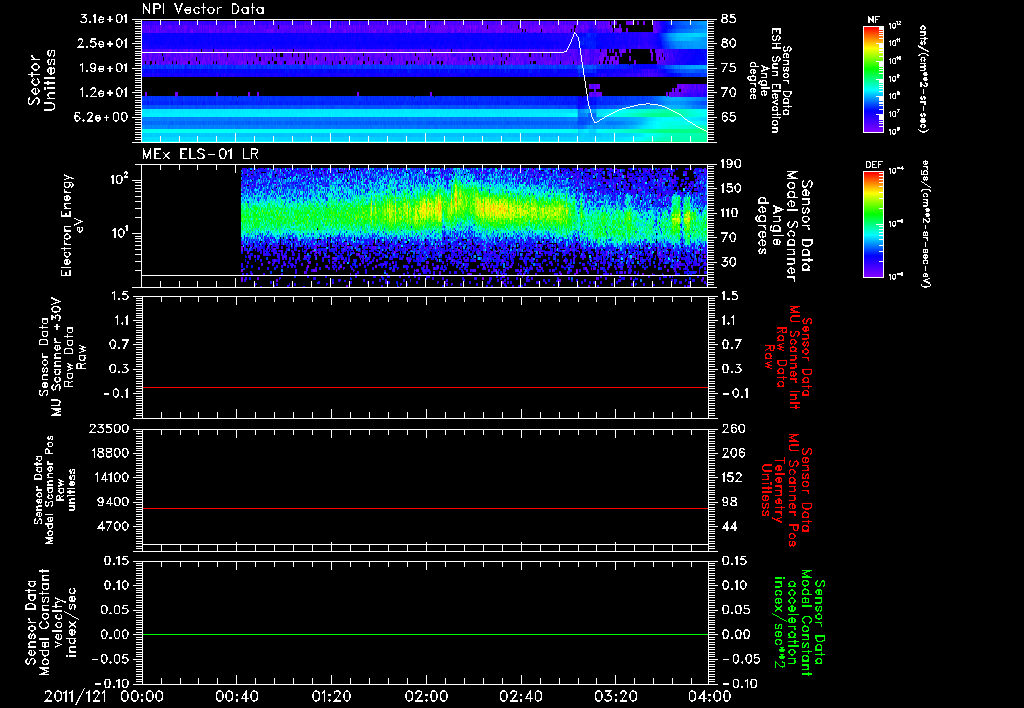The image size is (1024, 708).
Task: Click the red line in the Scanner Pos plot
Action: (x=424, y=508)
